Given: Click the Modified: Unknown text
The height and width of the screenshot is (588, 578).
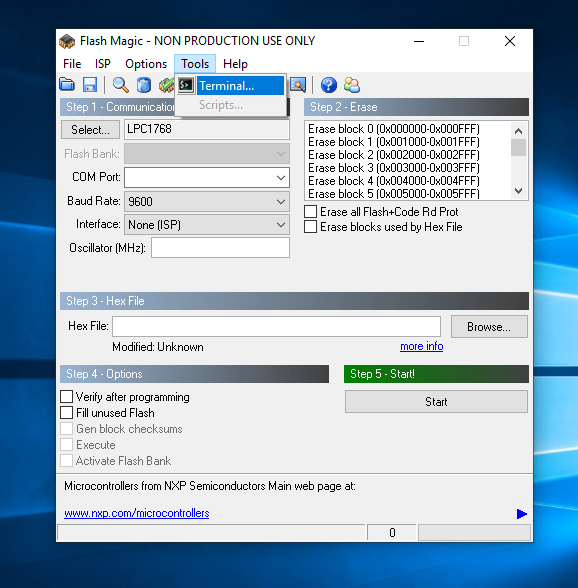Looking at the screenshot, I should [158, 347].
